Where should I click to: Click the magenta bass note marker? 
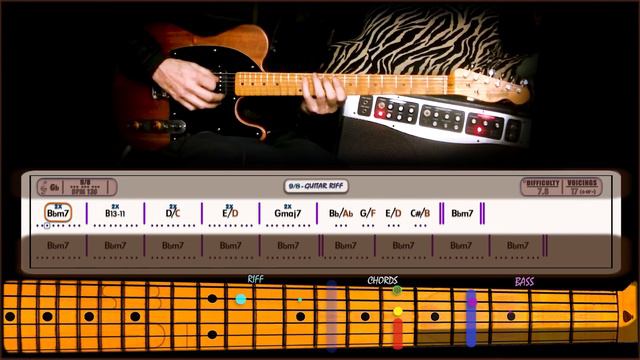[473, 302]
